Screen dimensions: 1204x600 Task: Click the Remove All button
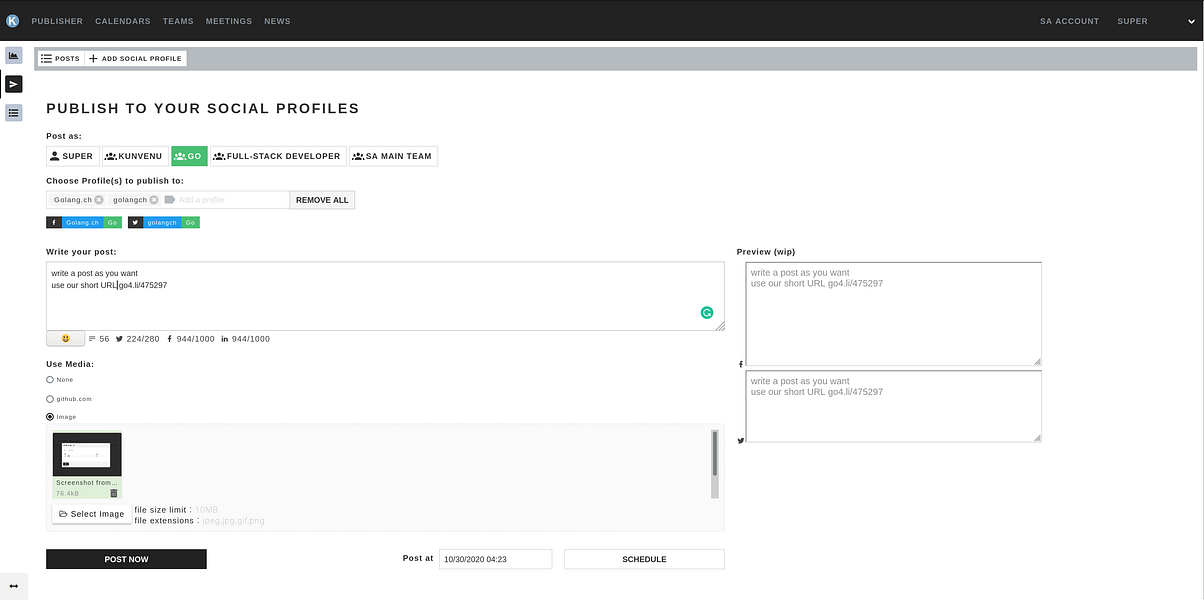coord(322,200)
